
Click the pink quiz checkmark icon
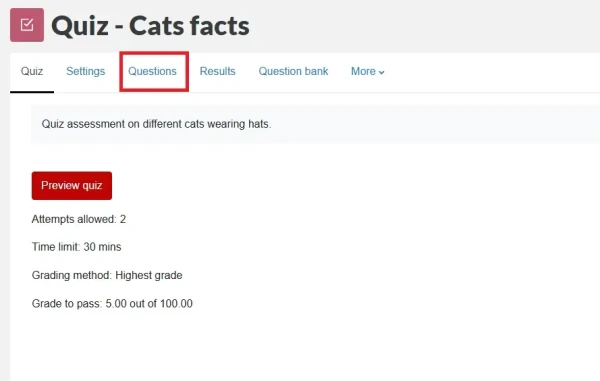(27, 25)
